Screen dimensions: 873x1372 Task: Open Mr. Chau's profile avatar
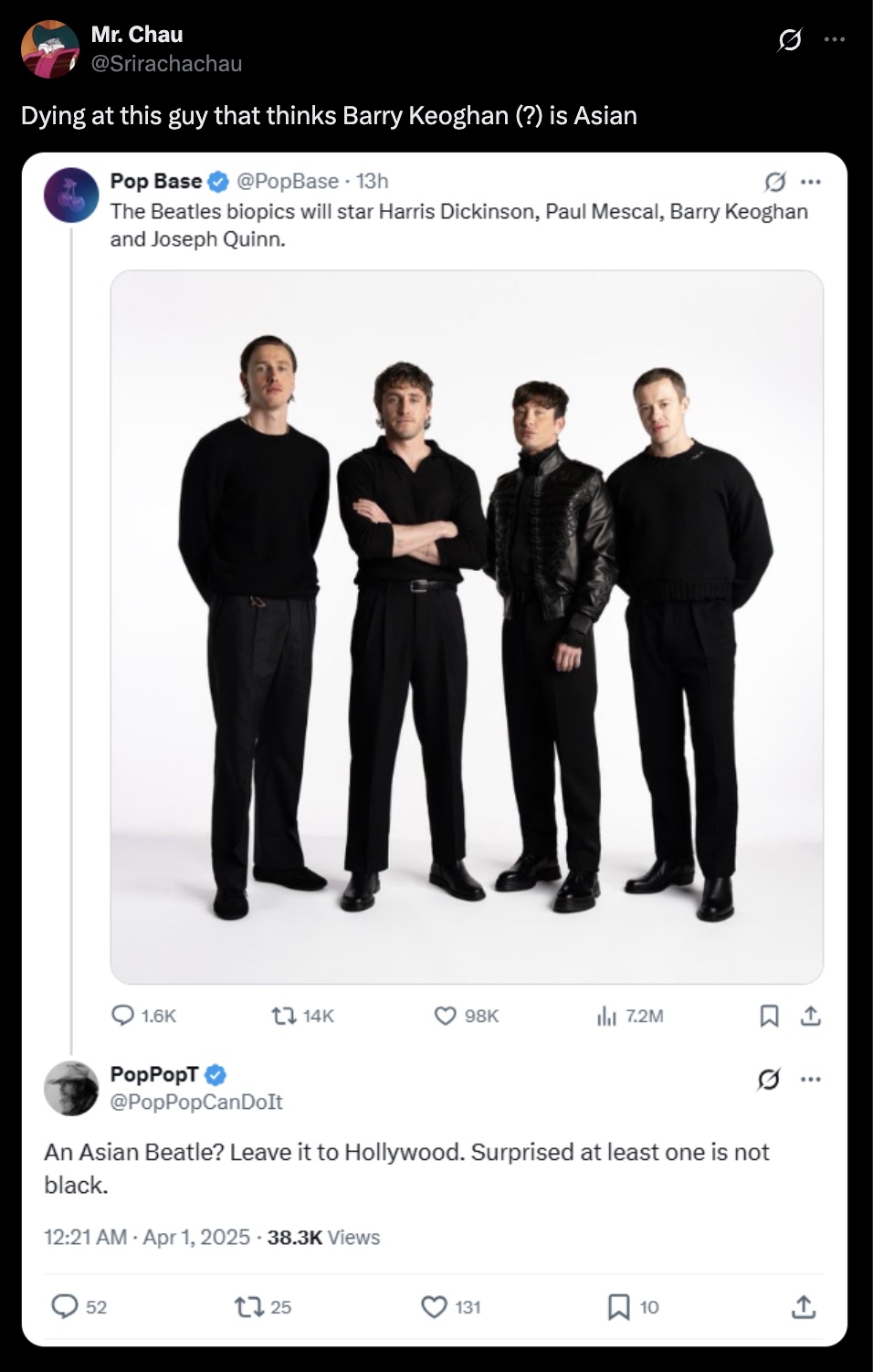(x=50, y=49)
